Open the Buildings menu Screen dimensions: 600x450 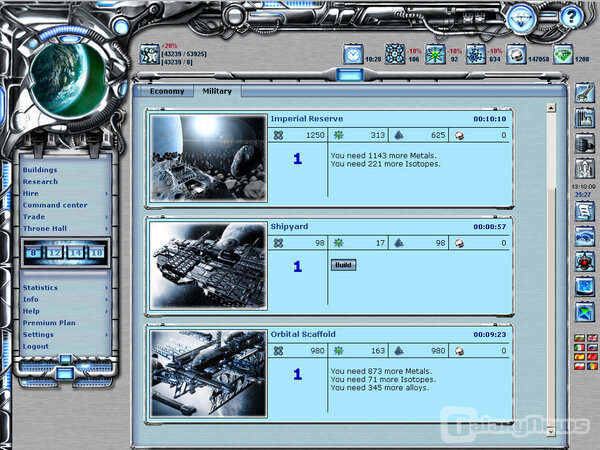40,170
